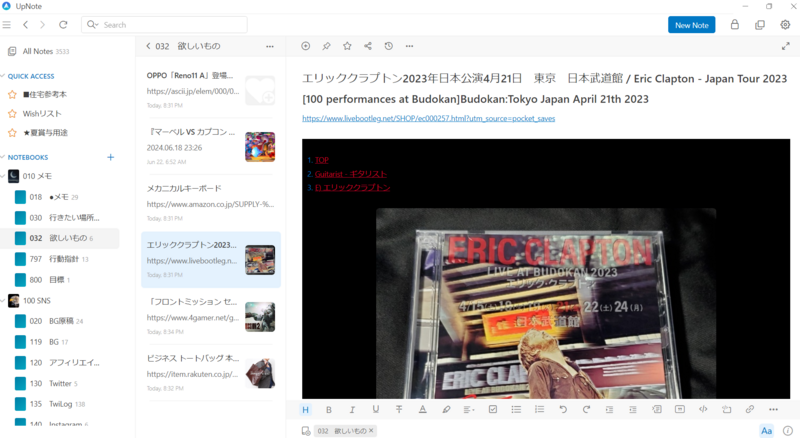This screenshot has width=800, height=438.
Task: Redo the last edit
Action: click(586, 409)
